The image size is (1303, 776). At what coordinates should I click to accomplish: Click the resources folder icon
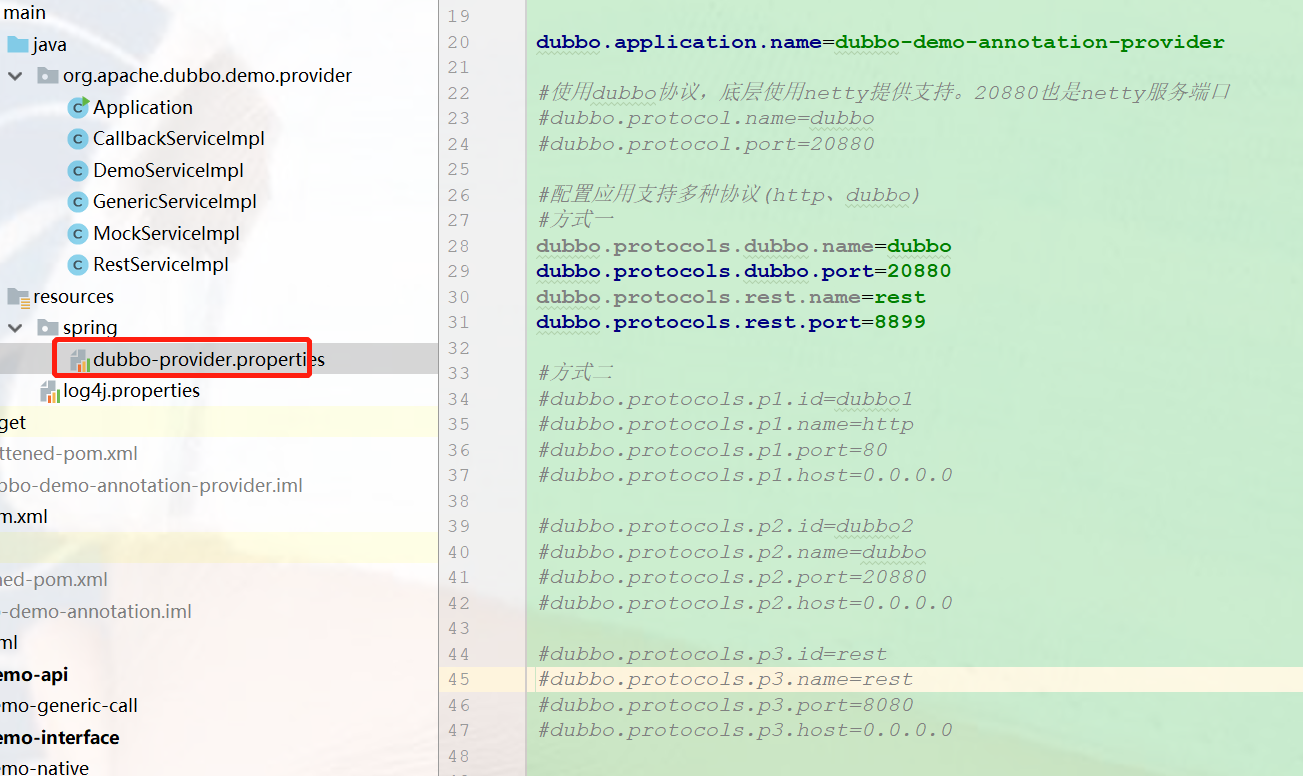(18, 297)
